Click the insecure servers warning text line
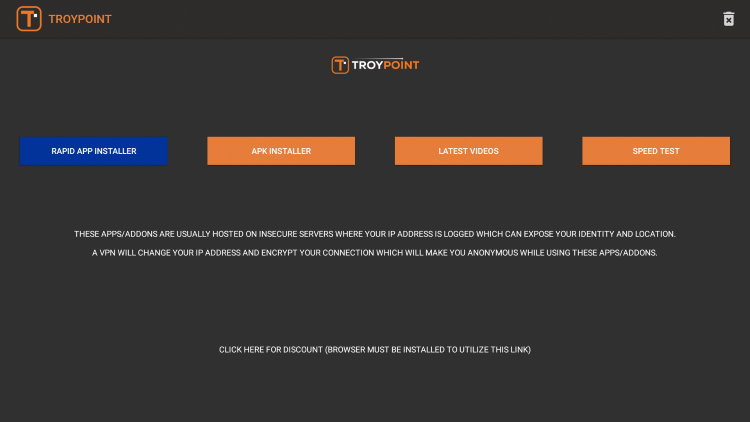 pos(375,234)
